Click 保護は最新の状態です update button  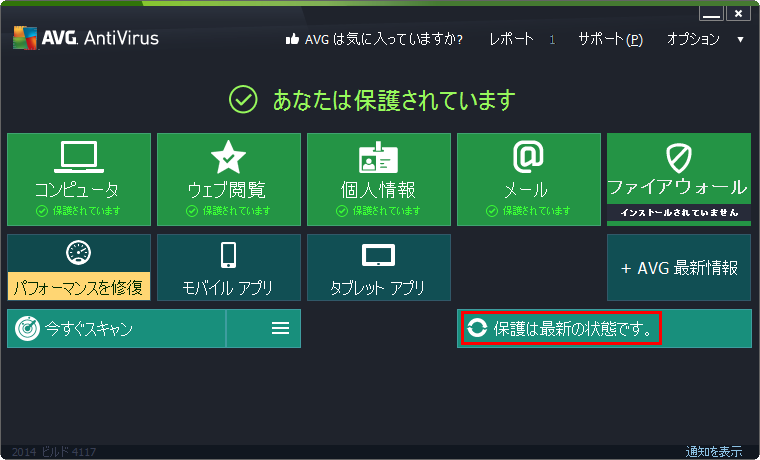pos(604,328)
